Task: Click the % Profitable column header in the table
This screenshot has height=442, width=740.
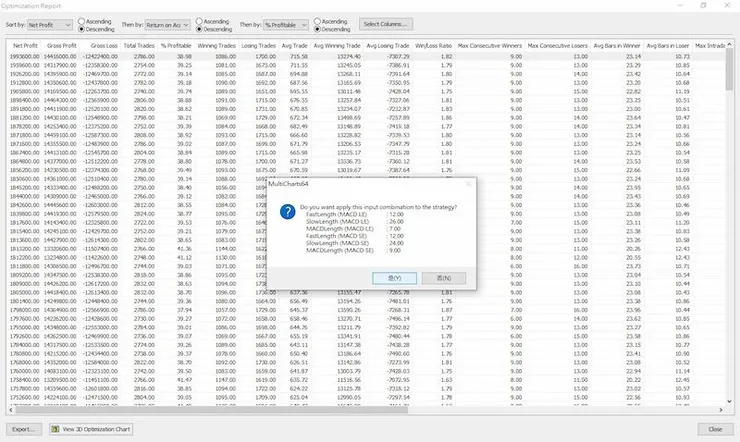Action: 176,46
